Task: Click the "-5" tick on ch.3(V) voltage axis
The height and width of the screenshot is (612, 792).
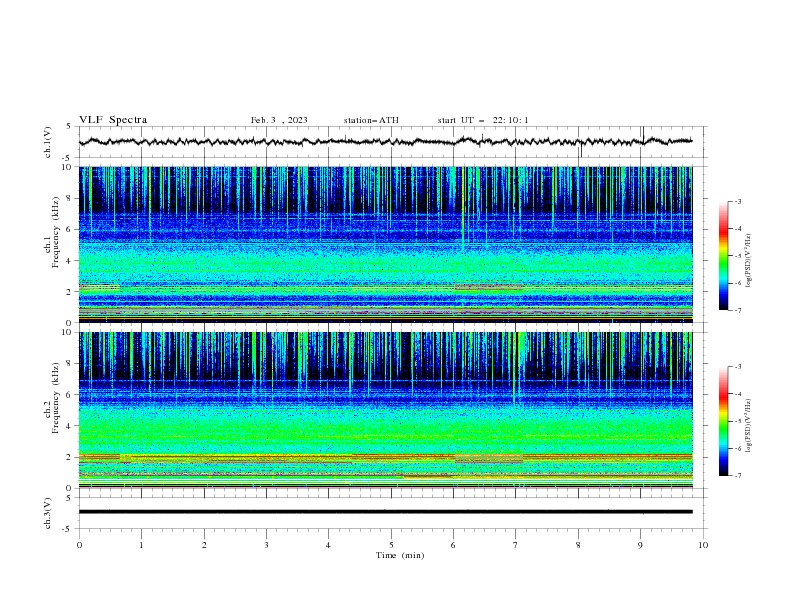Action: [68, 529]
